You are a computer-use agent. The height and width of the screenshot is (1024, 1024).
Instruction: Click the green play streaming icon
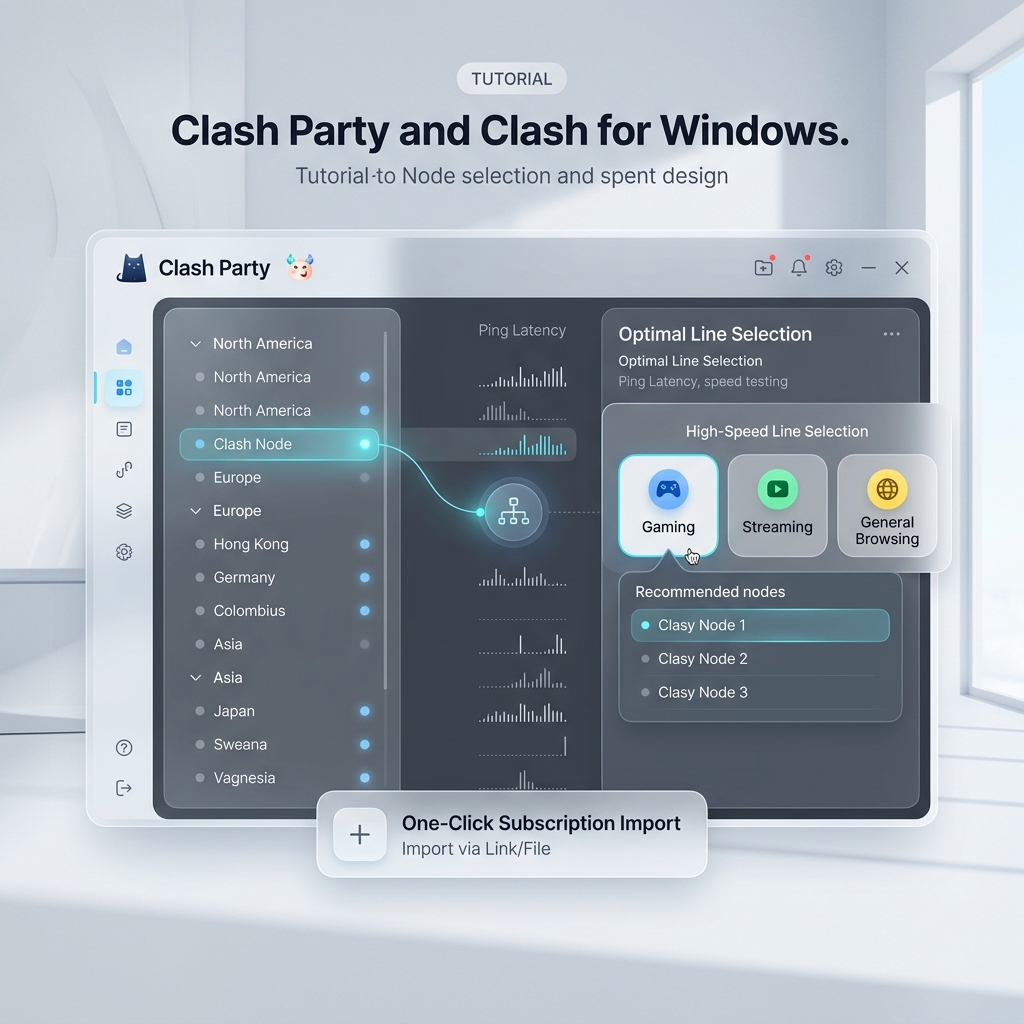coord(777,489)
